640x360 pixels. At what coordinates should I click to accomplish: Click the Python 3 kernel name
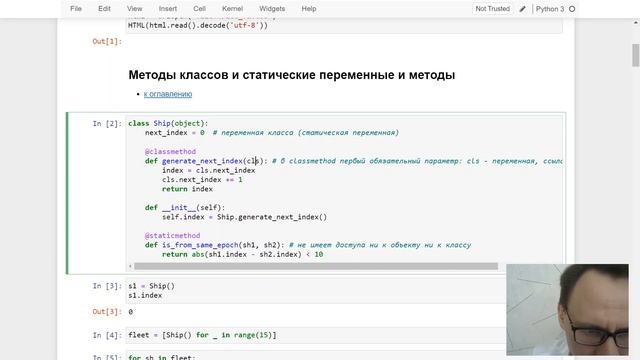550,9
